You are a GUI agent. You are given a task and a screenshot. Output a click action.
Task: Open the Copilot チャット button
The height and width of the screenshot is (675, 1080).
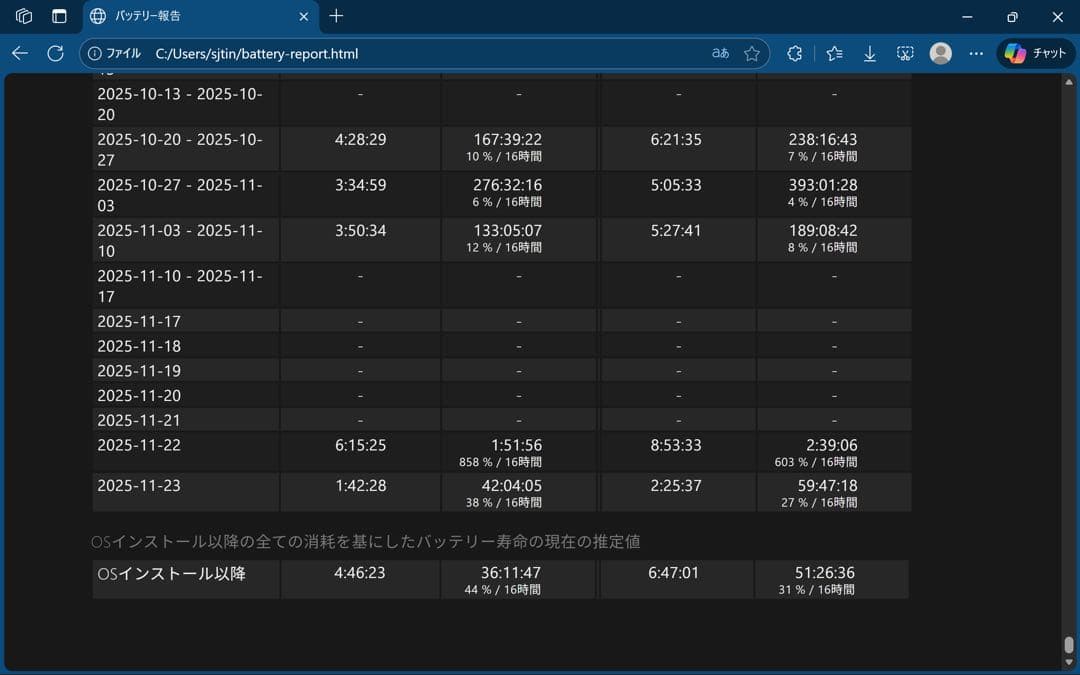(x=1036, y=53)
